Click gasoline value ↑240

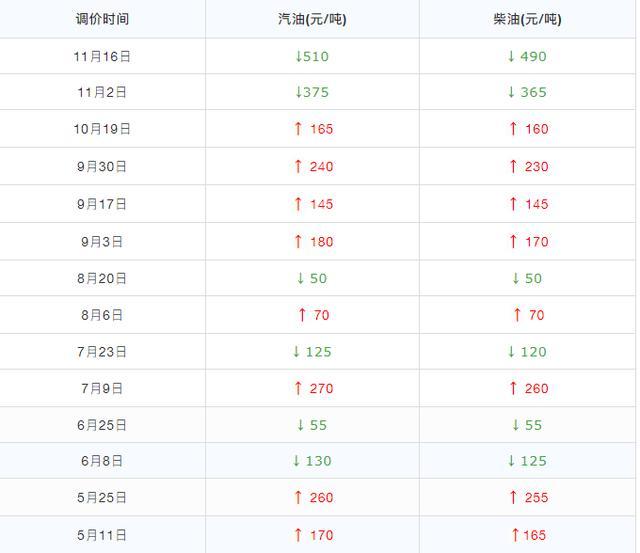313,167
